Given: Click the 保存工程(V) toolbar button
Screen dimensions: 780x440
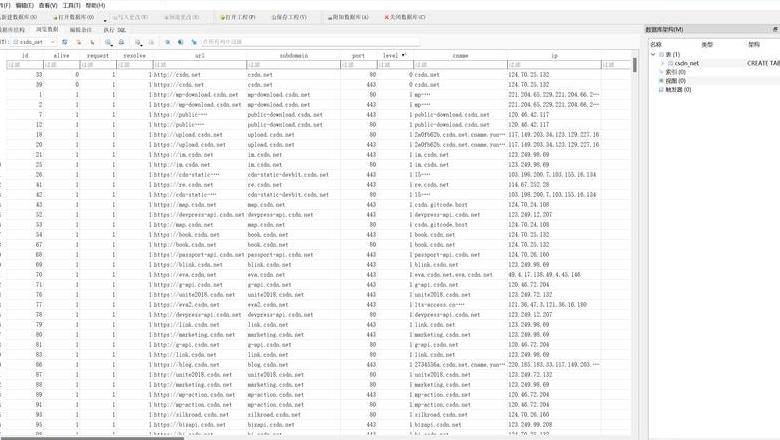Looking at the screenshot, I should pos(289,17).
